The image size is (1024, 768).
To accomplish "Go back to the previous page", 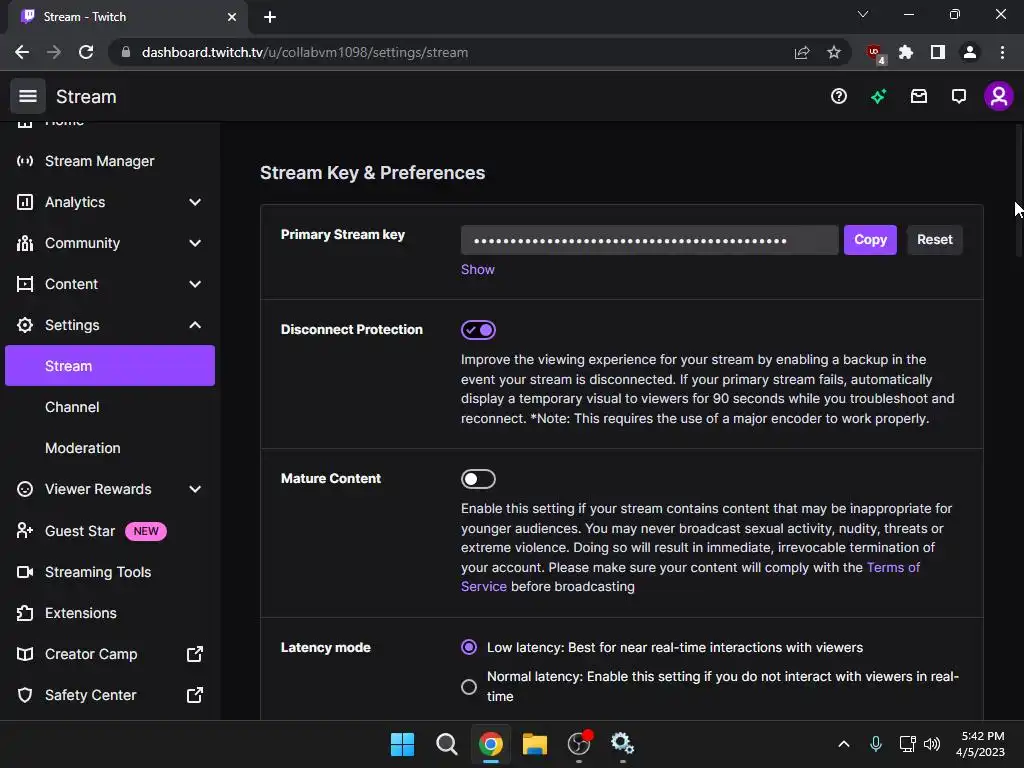I will 22,52.
